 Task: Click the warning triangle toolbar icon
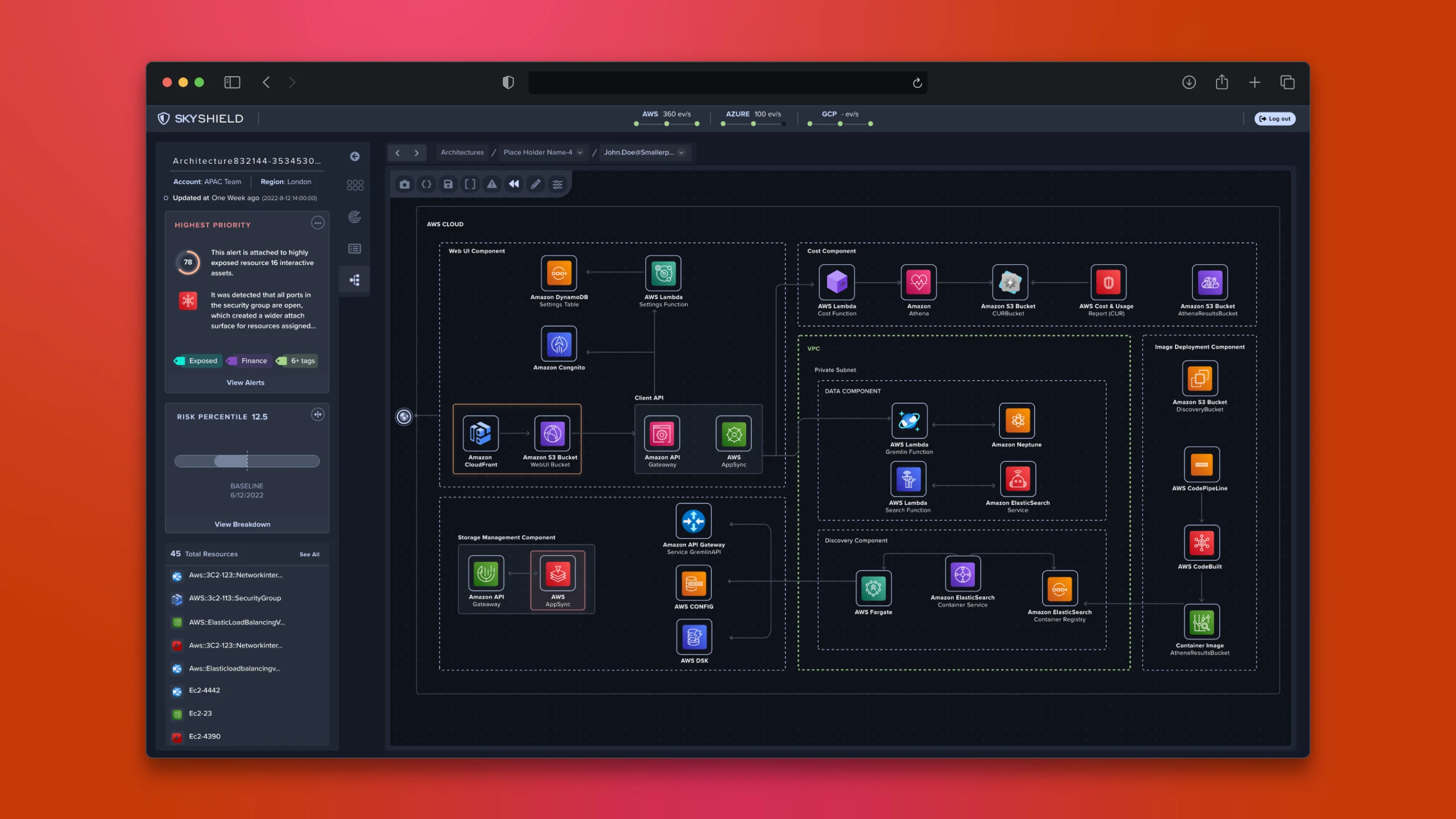pos(492,184)
